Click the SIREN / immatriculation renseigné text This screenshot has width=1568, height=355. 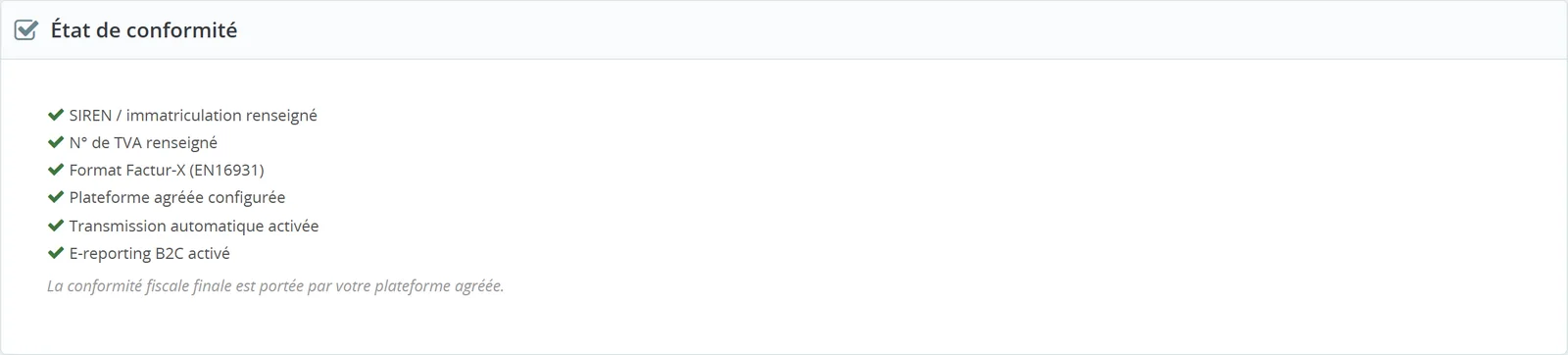(193, 116)
